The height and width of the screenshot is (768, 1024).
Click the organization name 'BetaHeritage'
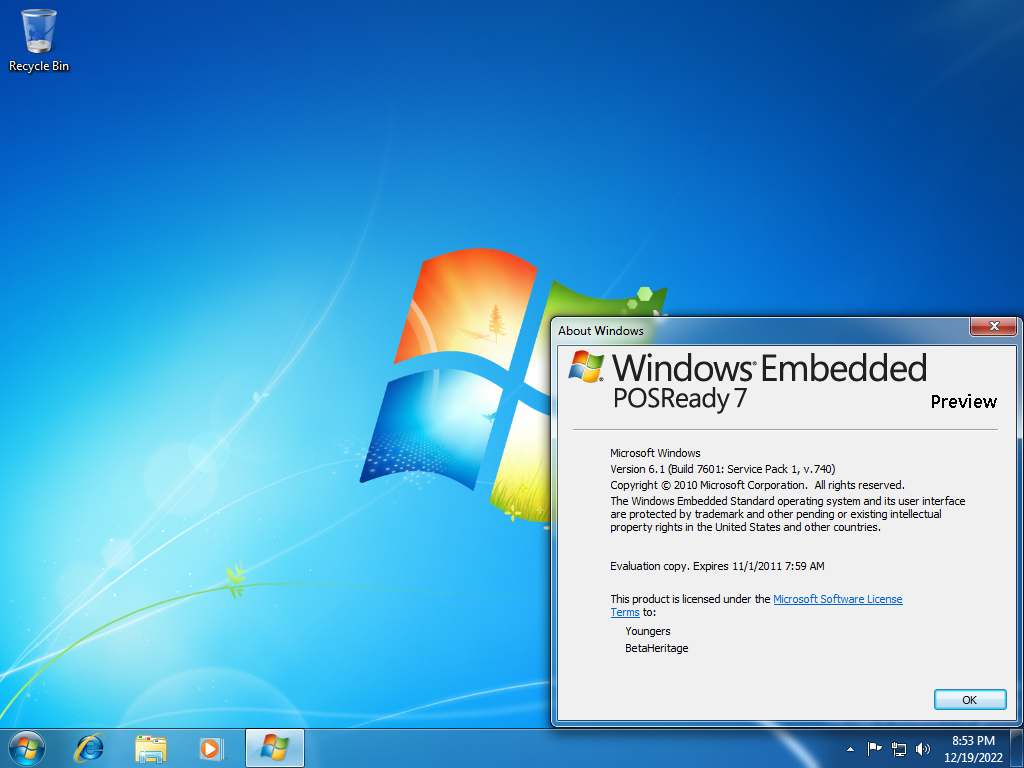[656, 648]
